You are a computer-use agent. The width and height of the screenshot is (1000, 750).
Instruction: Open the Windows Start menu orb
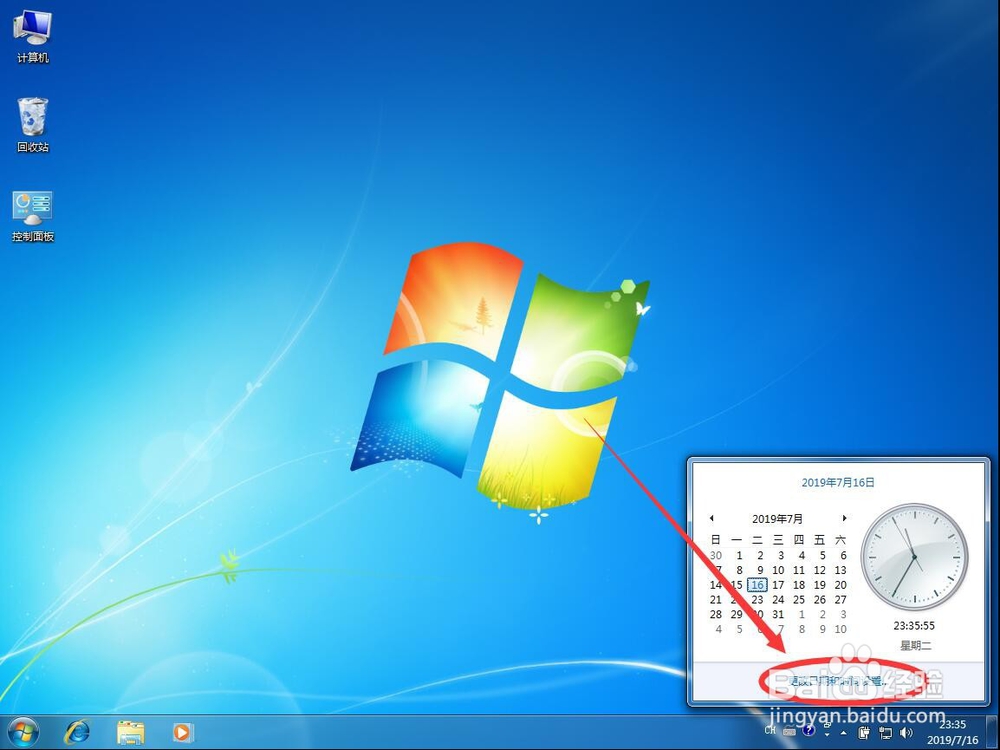[x=24, y=732]
